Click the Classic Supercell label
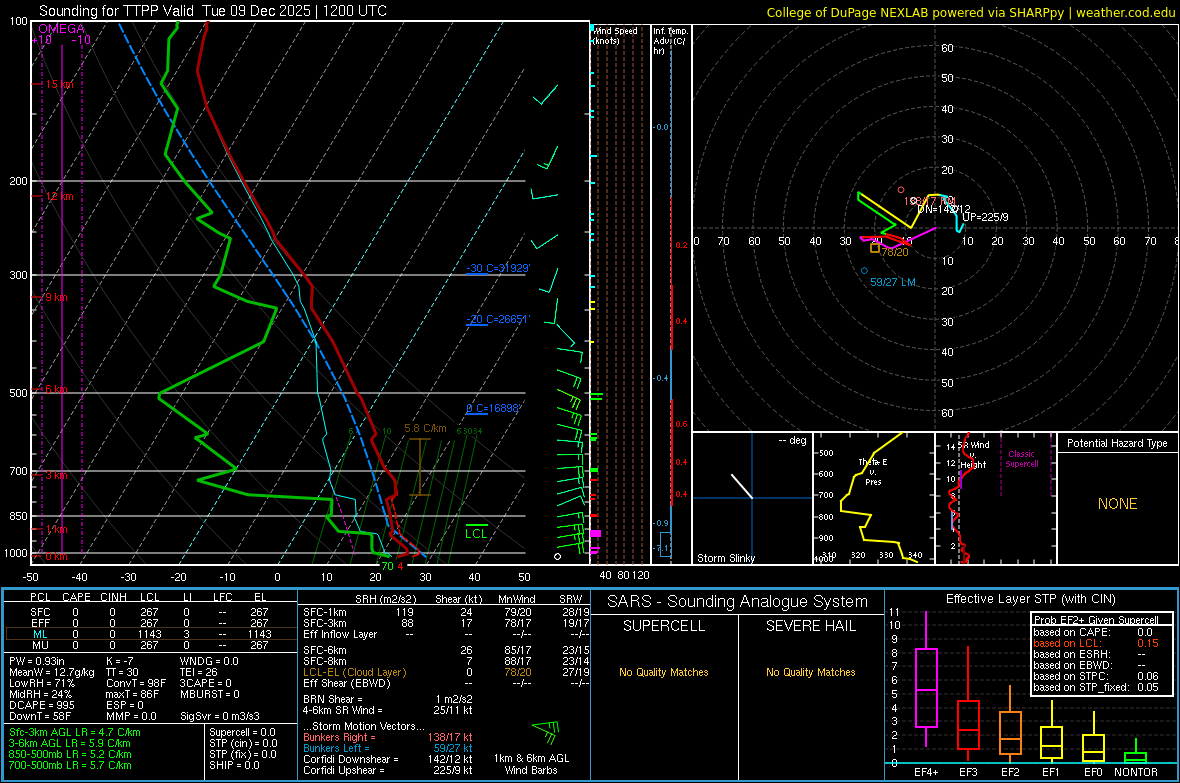The image size is (1180, 783). pyautogui.click(x=1021, y=459)
